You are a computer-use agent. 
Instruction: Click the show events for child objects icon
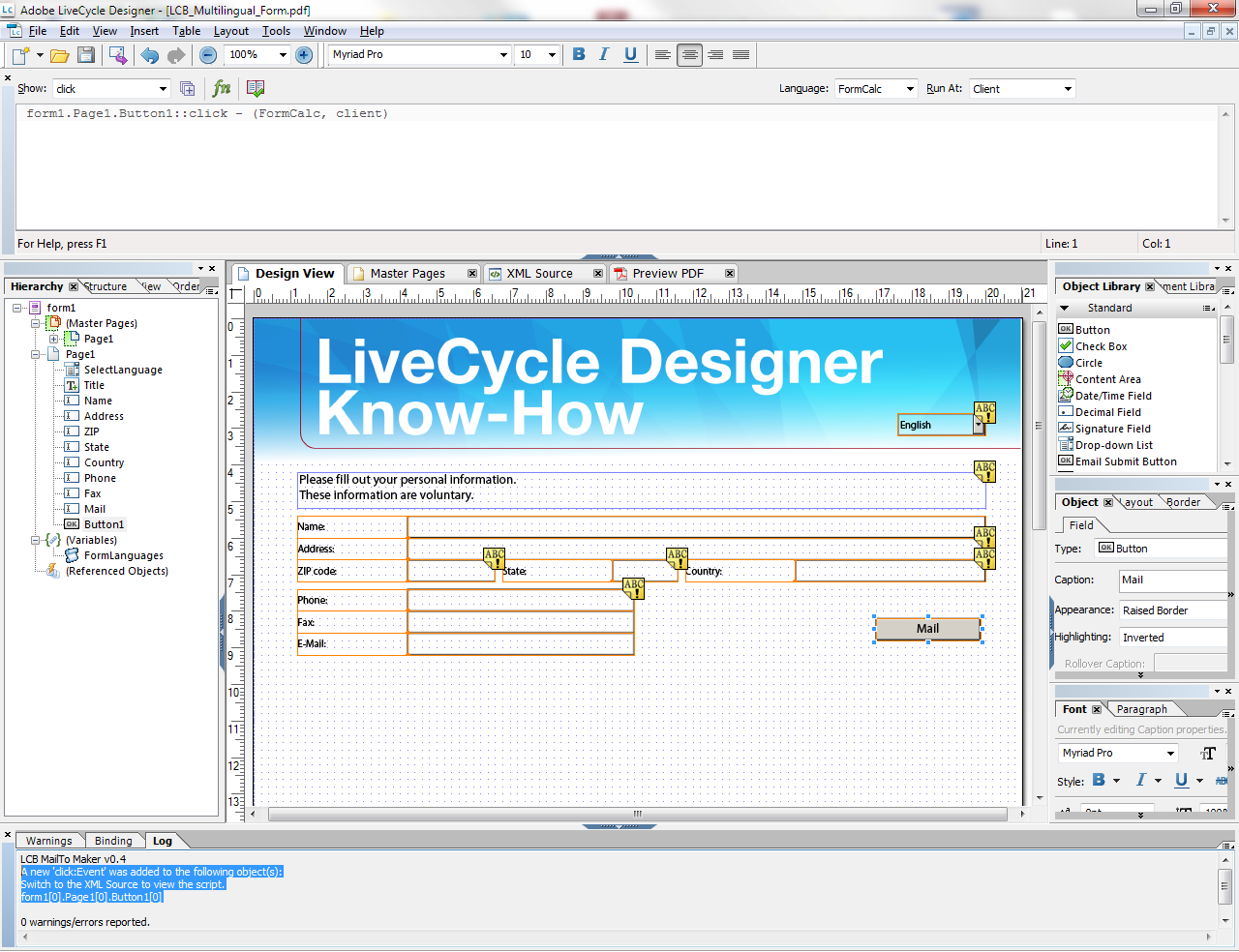tap(188, 88)
